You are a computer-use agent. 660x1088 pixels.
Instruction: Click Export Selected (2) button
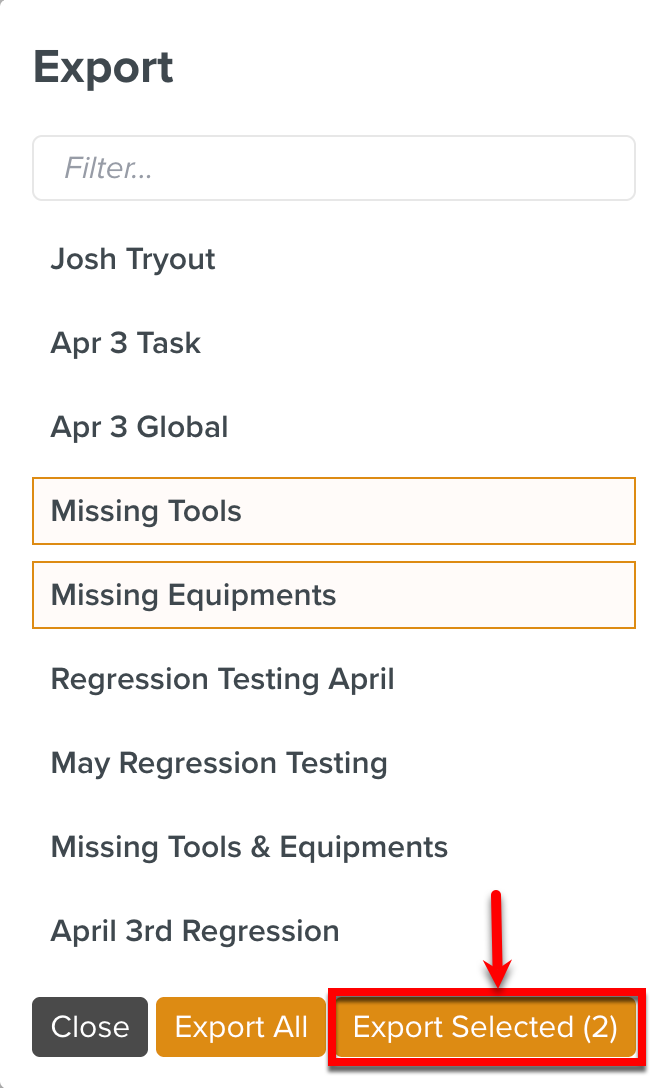click(x=485, y=1027)
